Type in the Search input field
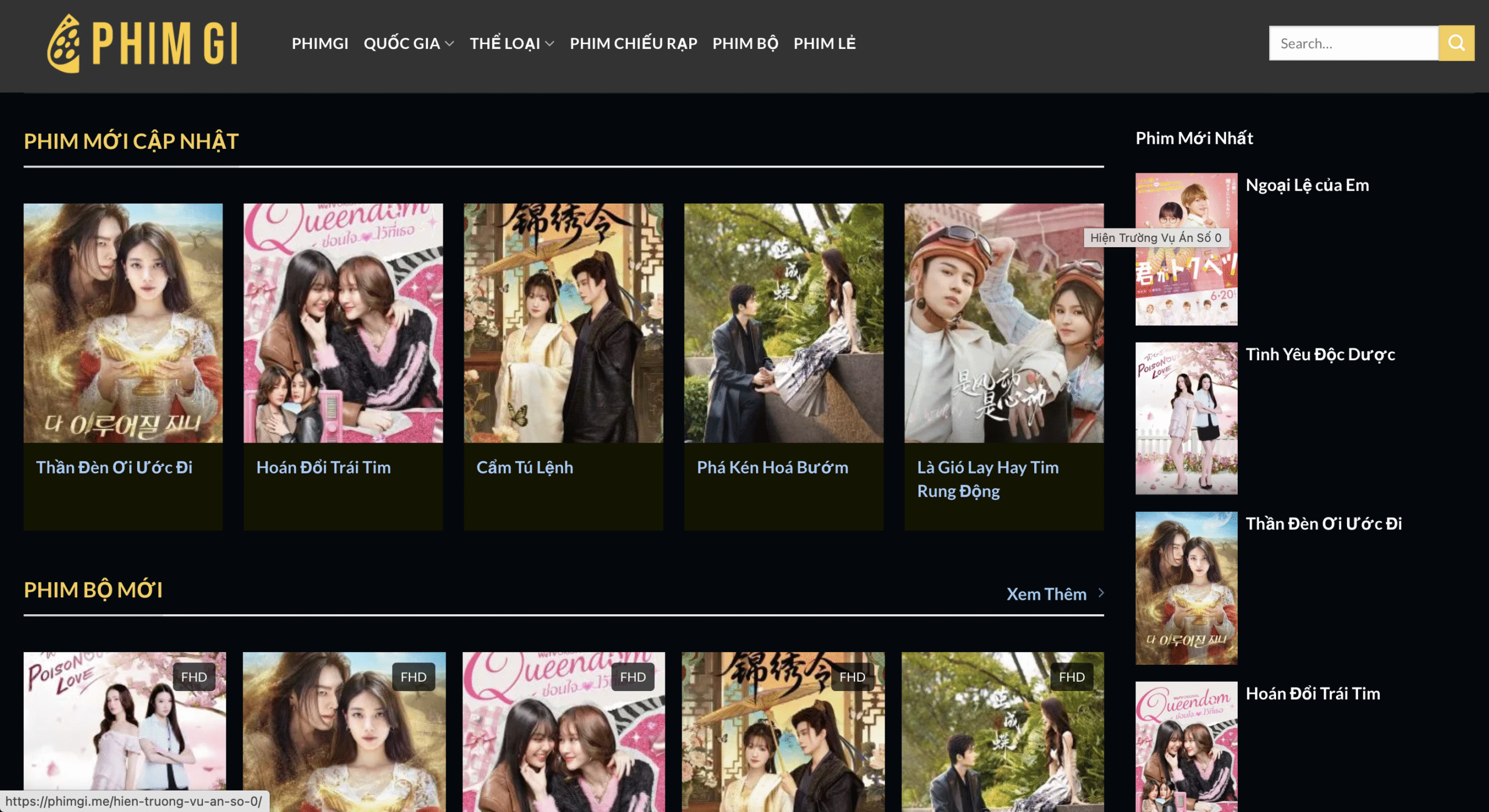 pos(1353,44)
